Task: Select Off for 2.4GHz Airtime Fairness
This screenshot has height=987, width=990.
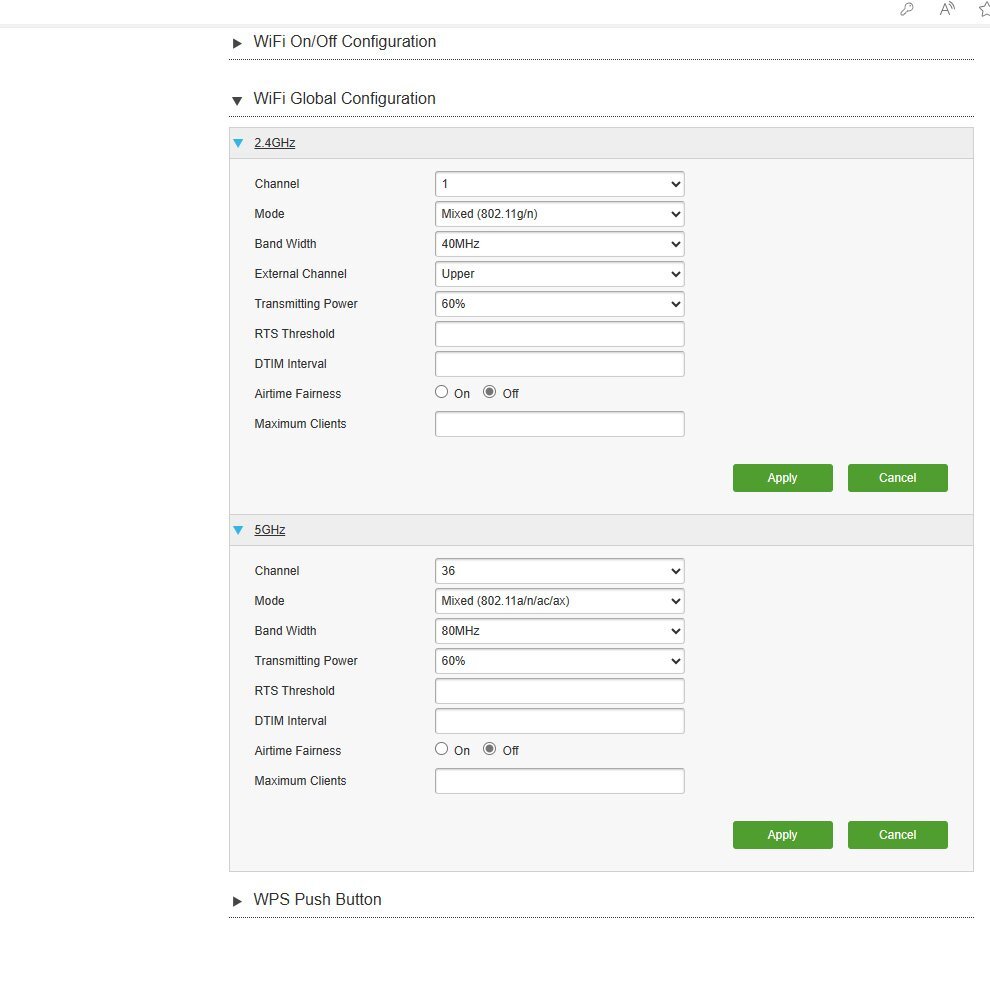Action: tap(489, 392)
